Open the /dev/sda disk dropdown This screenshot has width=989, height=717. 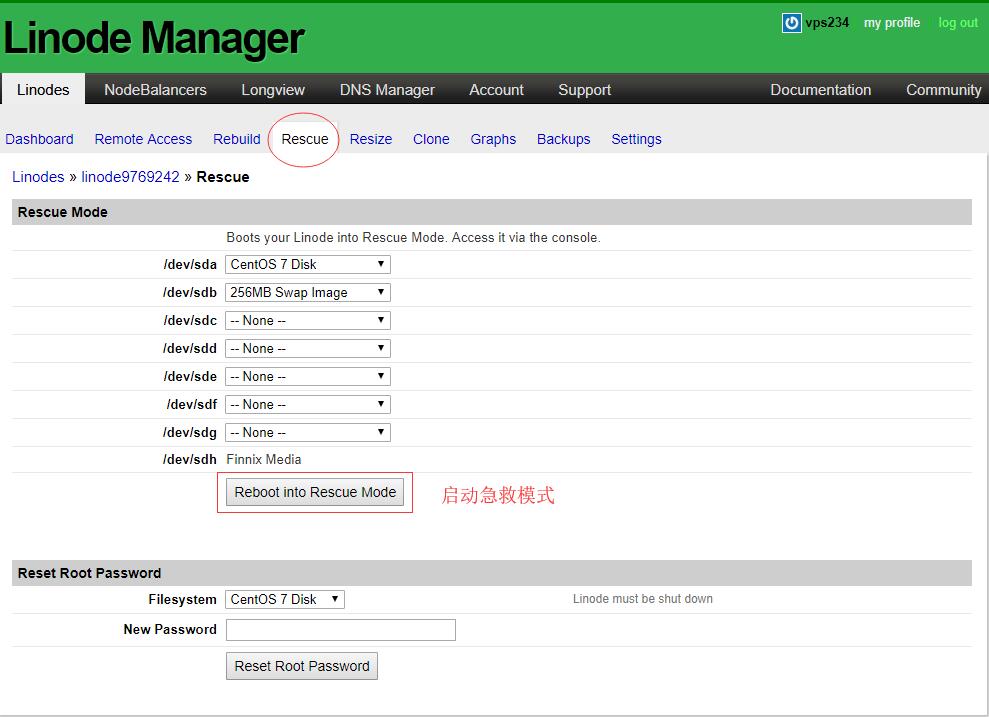click(x=307, y=264)
